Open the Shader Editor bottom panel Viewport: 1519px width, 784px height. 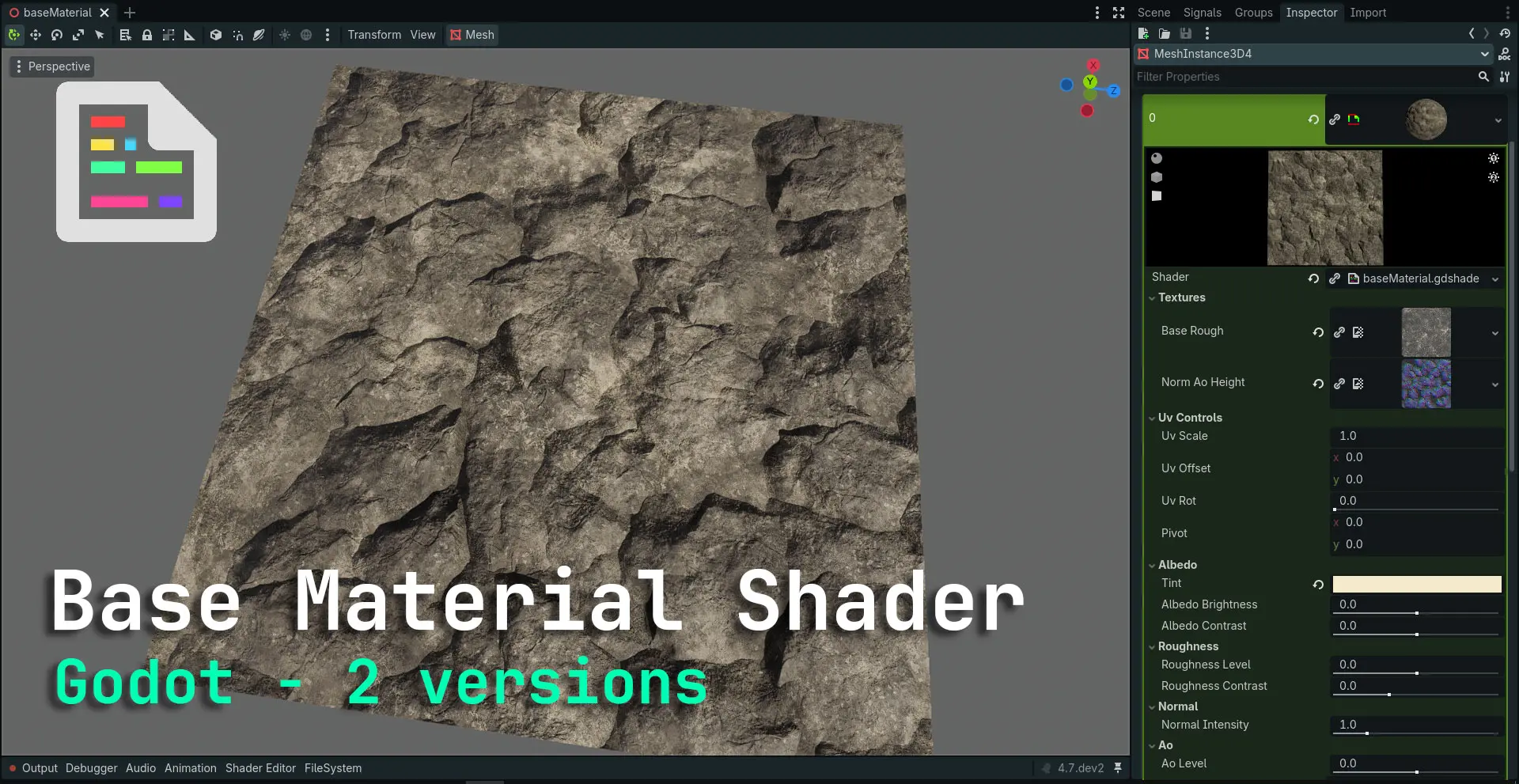click(260, 768)
